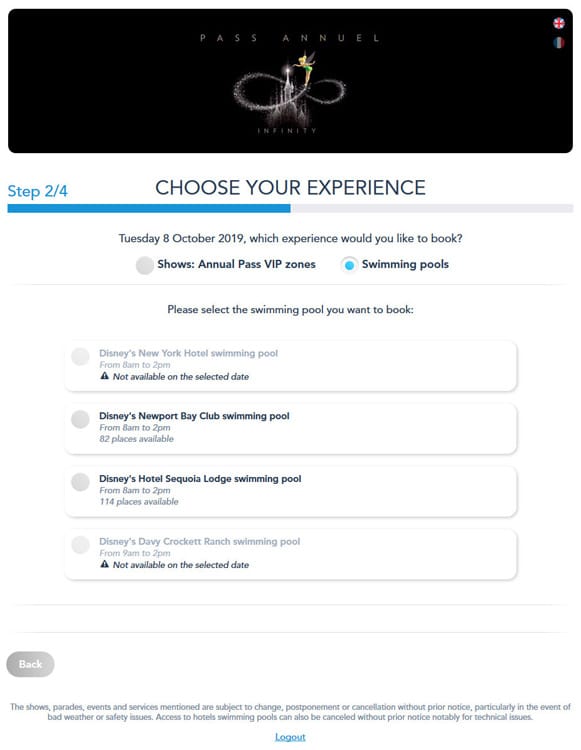Click the 114 places available text
The width and height of the screenshot is (581, 750).
point(139,501)
